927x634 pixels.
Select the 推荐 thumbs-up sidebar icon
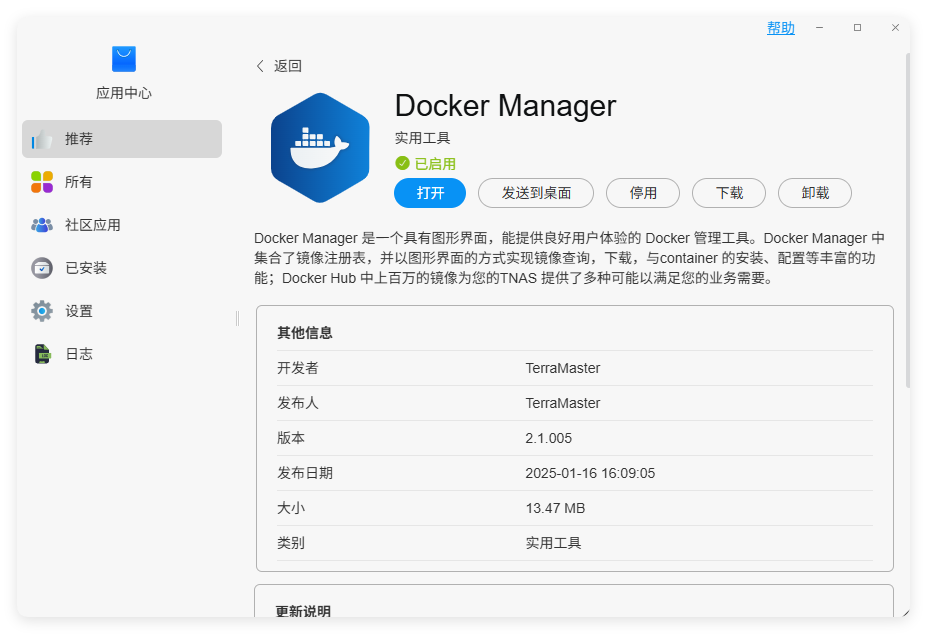[x=42, y=138]
